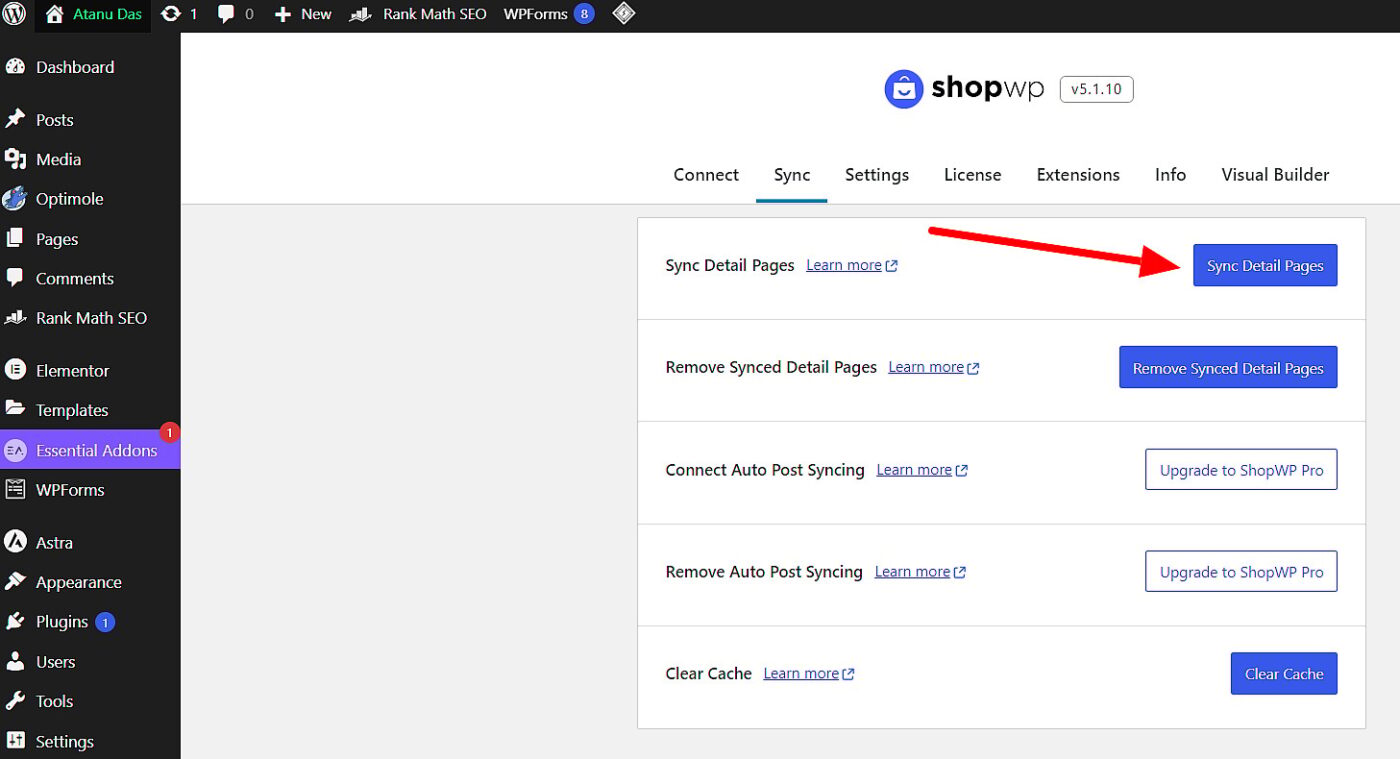
Task: Click the plus New item in the admin bar
Action: (303, 14)
